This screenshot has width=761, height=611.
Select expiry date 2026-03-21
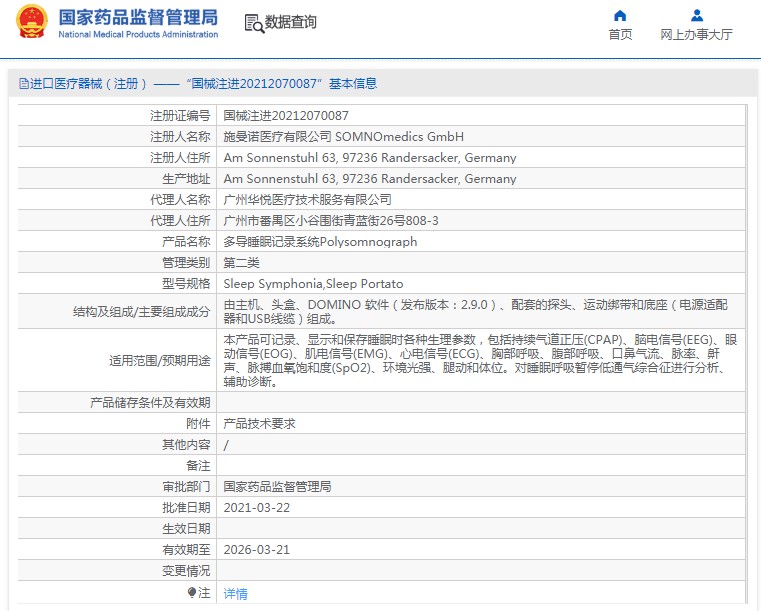(x=257, y=549)
